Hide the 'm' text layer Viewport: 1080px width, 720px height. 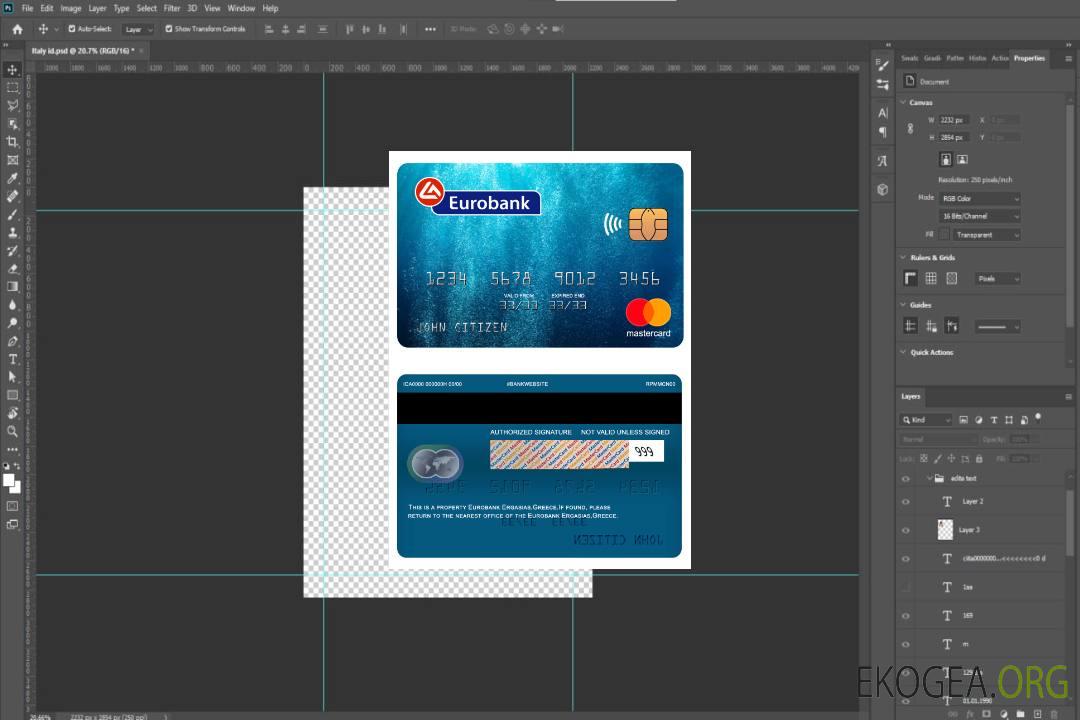click(x=906, y=645)
